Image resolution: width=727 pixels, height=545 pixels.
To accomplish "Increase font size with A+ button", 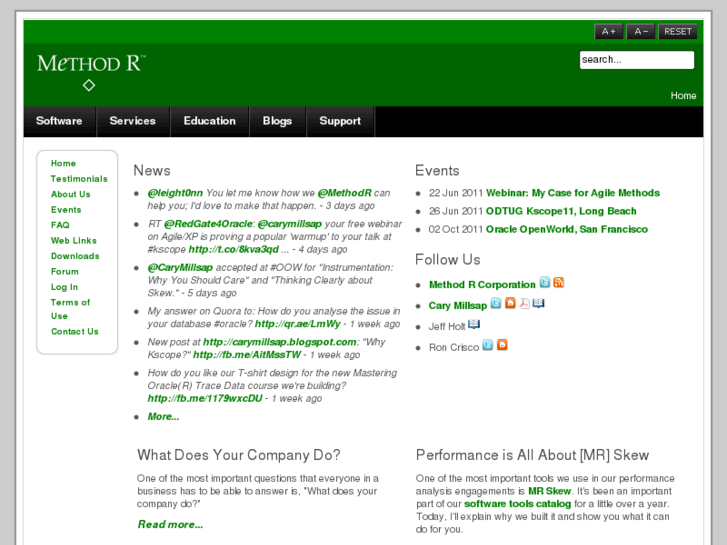I will [608, 32].
